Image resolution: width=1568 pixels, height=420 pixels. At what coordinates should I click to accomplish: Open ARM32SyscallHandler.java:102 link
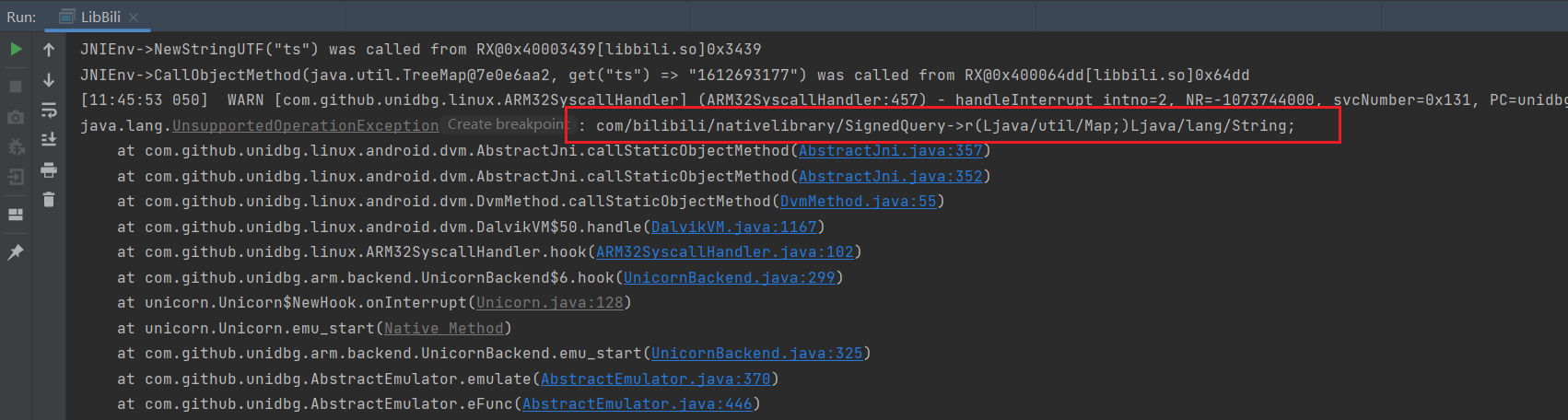pos(724,251)
